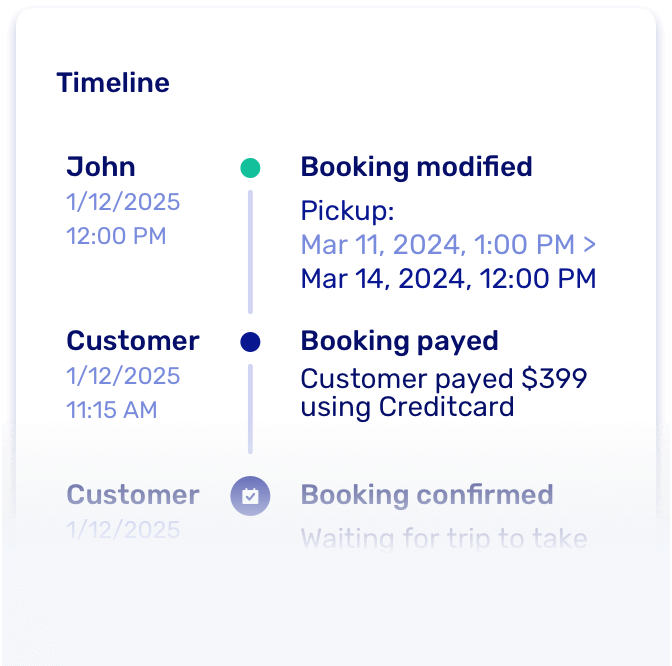The width and height of the screenshot is (672, 666).
Task: Click the Customer name beside Booking confirmed
Action: point(133,495)
